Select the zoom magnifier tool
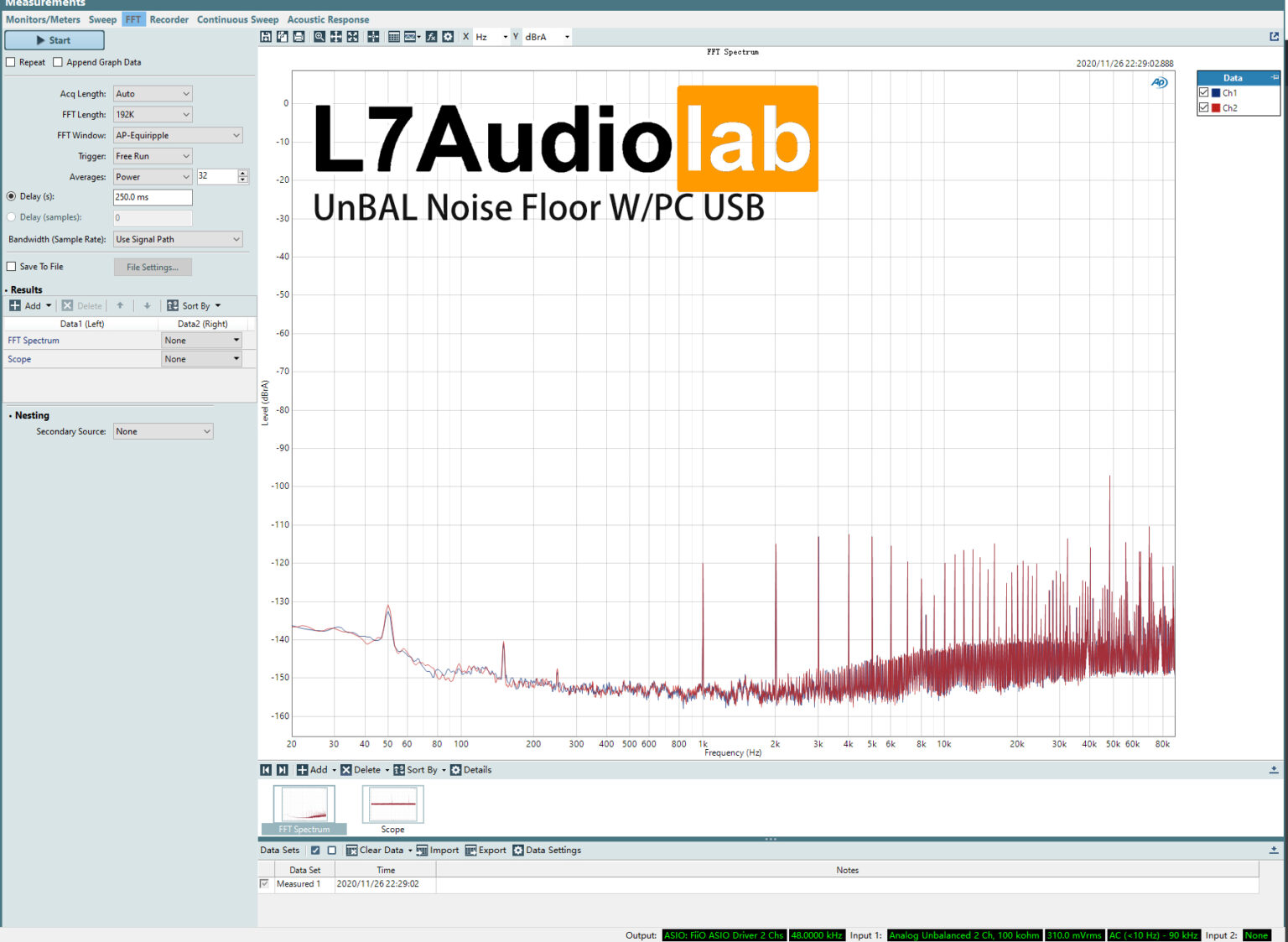The image size is (1288, 942). point(319,37)
